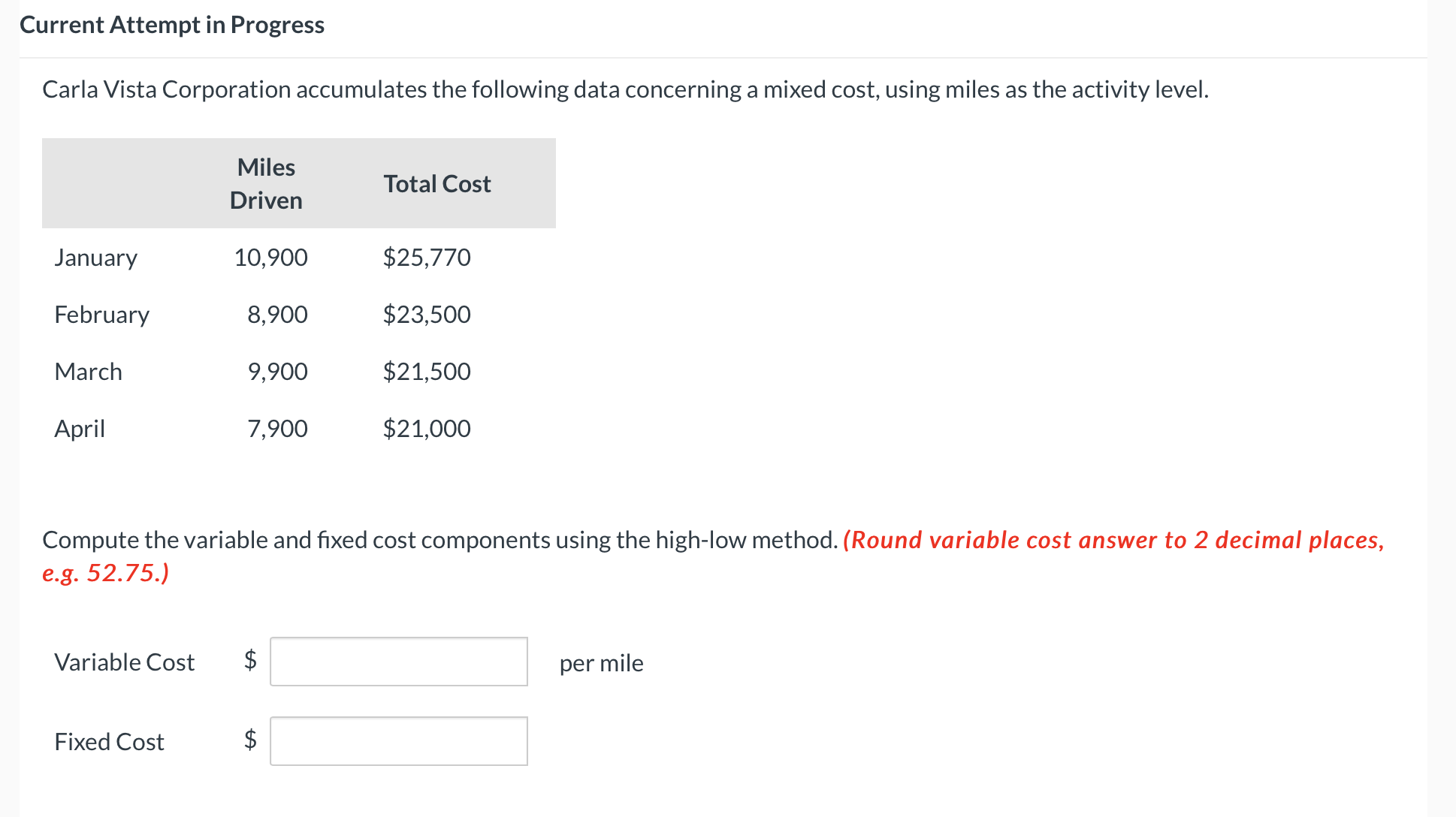1456x817 pixels.
Task: Select the Total Cost column header
Action: (436, 184)
